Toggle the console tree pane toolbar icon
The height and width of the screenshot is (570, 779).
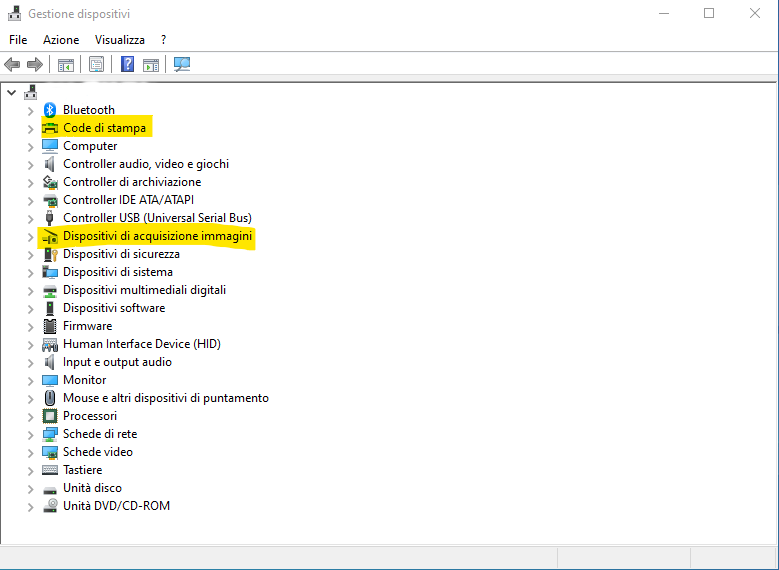coord(66,65)
